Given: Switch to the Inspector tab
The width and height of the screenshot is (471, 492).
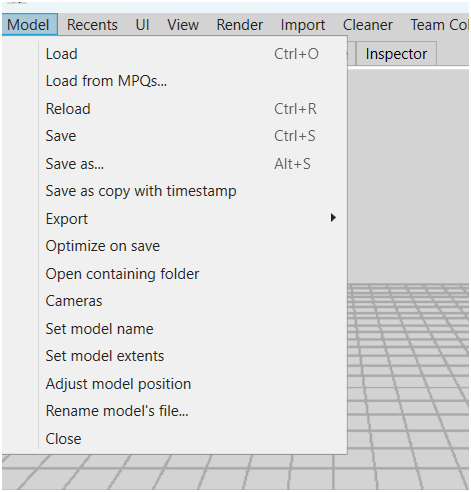Looking at the screenshot, I should (x=396, y=54).
